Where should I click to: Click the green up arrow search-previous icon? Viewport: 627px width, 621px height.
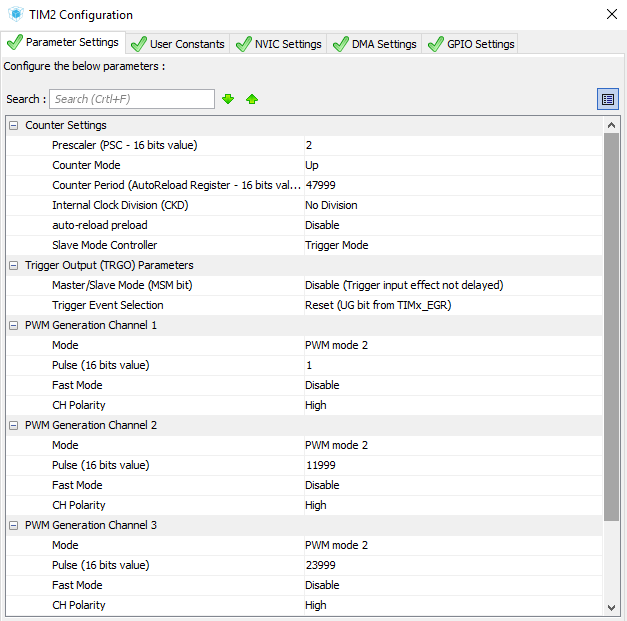click(252, 99)
